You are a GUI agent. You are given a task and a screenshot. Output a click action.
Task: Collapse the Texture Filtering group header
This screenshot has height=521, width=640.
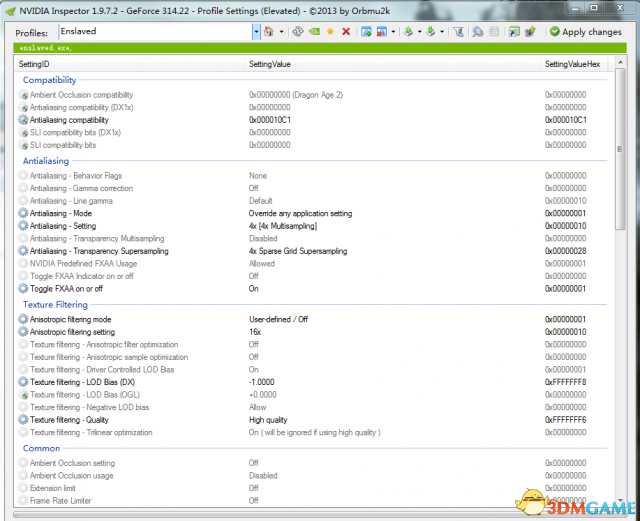click(55, 305)
